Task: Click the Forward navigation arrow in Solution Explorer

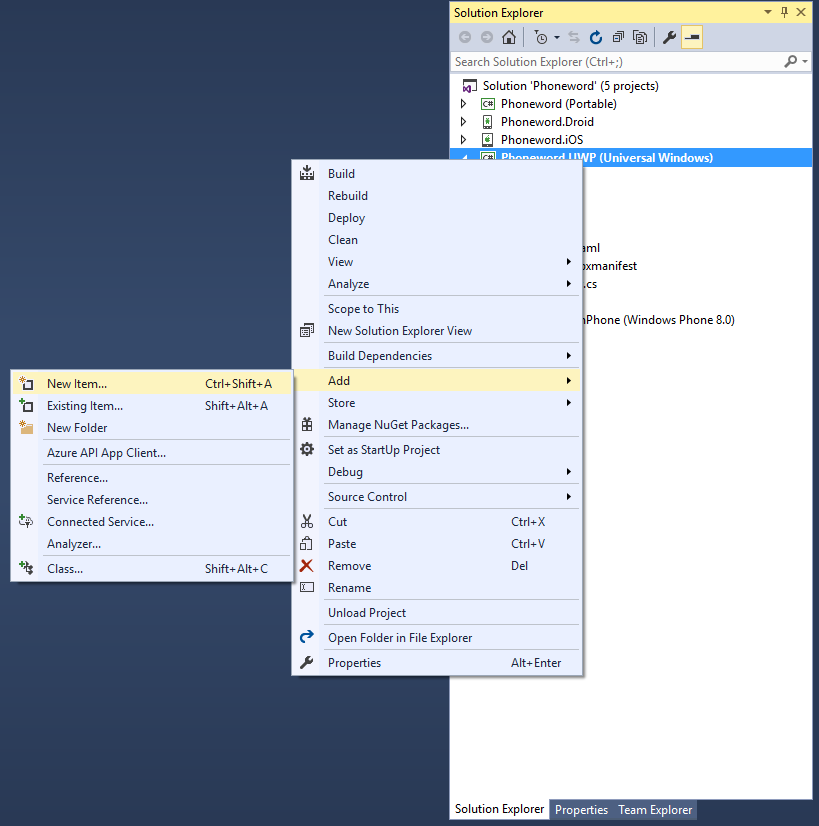Action: coord(487,37)
